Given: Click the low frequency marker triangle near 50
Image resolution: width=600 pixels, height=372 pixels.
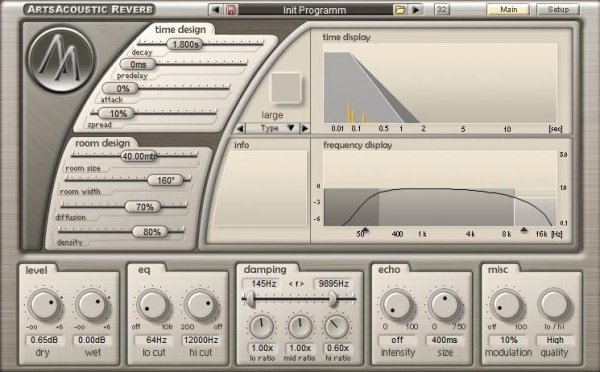Looking at the screenshot, I should pos(365,230).
